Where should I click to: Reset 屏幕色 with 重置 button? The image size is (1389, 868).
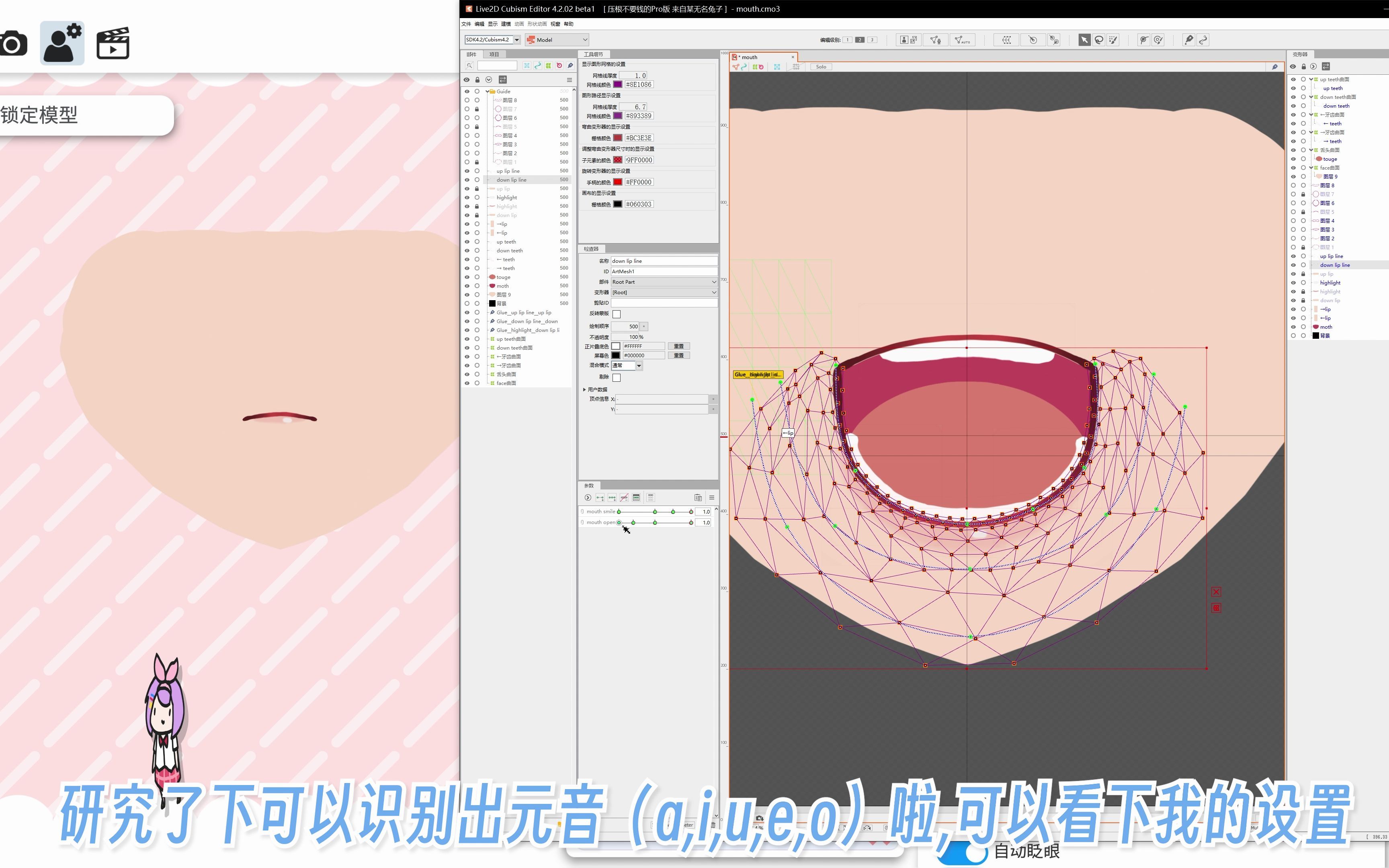click(x=678, y=355)
